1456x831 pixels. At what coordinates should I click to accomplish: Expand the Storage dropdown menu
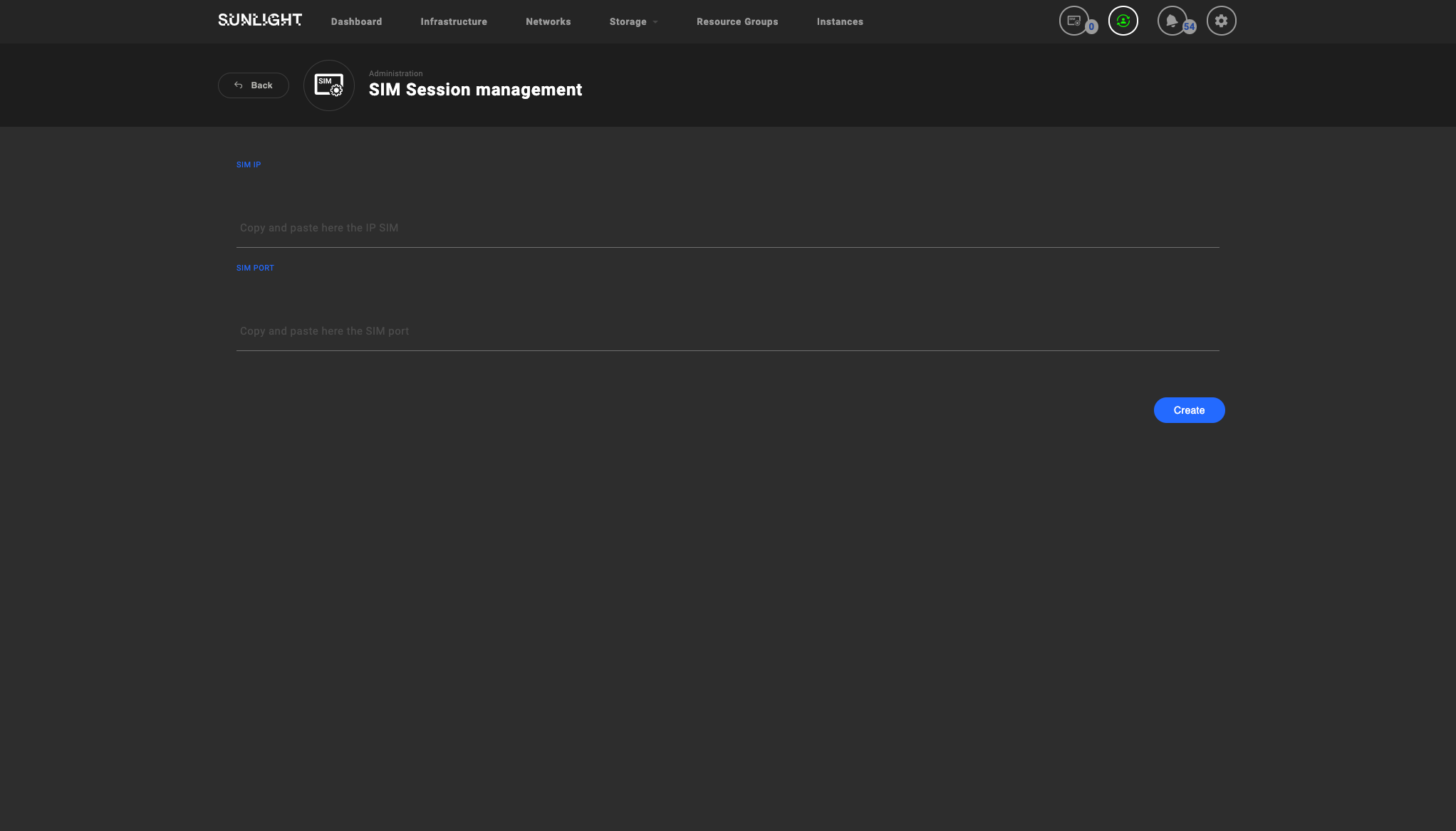pyautogui.click(x=633, y=21)
